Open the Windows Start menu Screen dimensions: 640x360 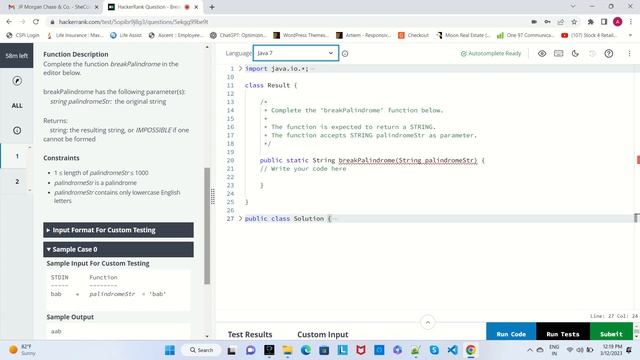tap(170, 350)
